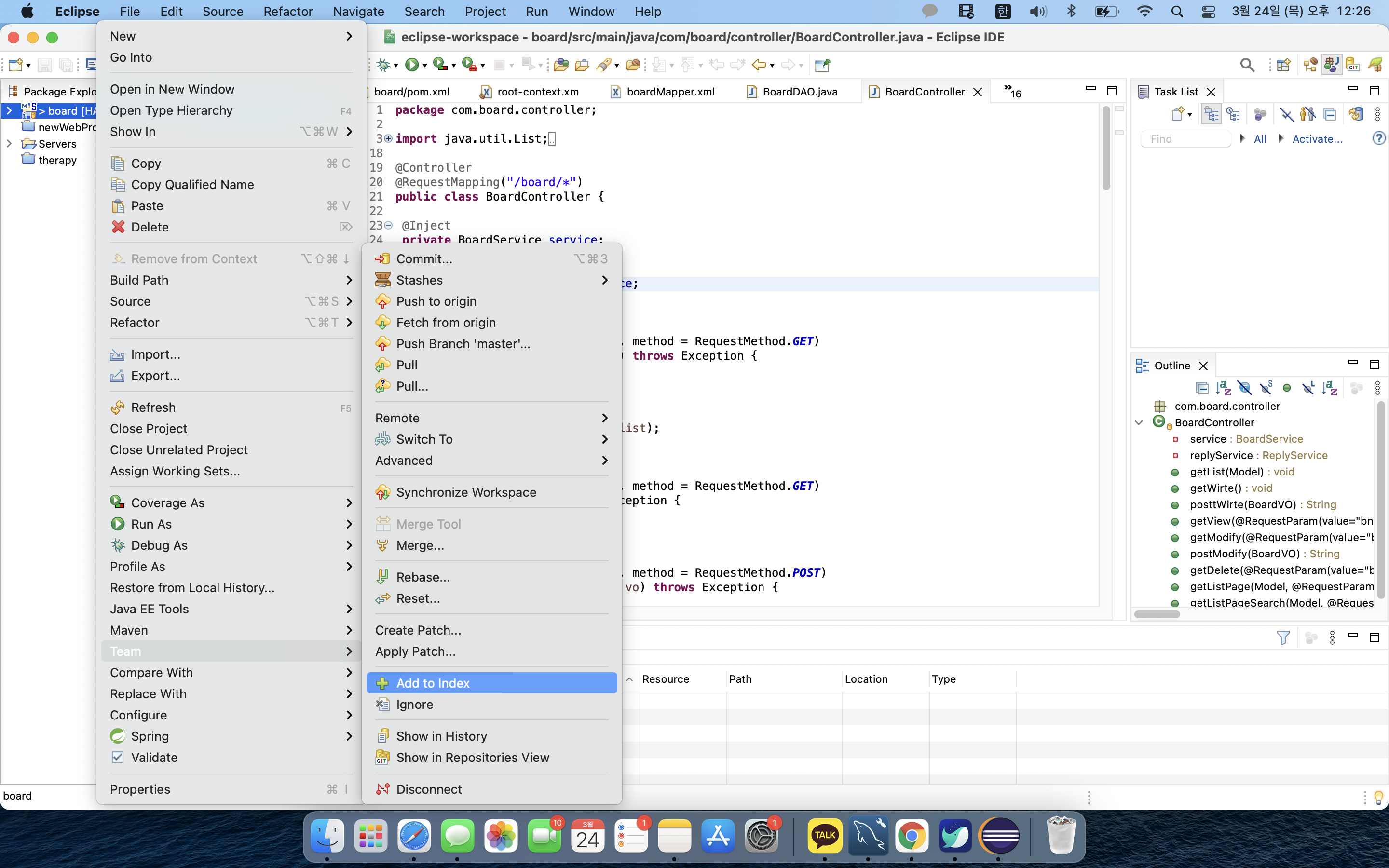
Task: Select Add to Index menu entry
Action: click(x=433, y=683)
